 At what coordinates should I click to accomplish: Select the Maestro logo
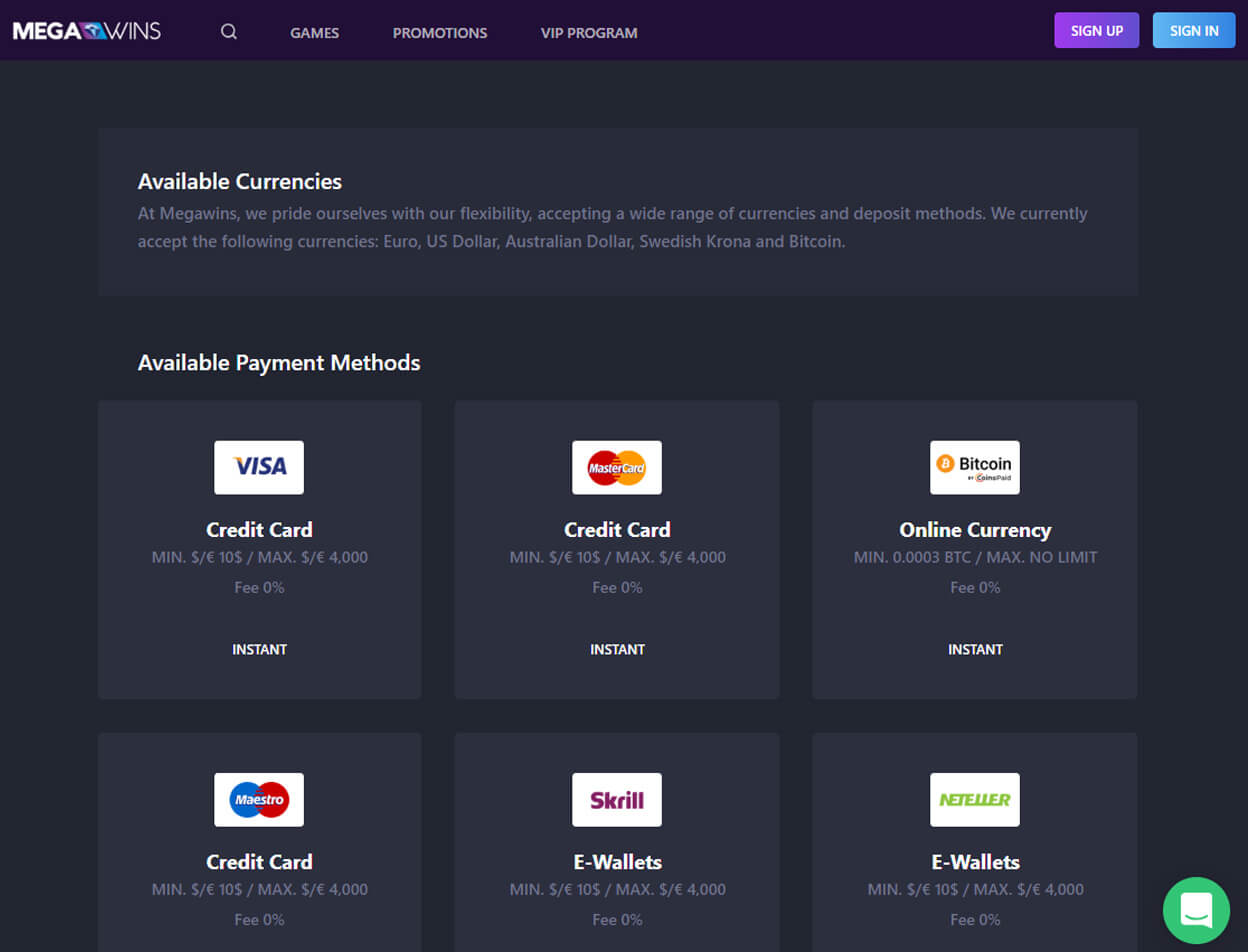(259, 799)
